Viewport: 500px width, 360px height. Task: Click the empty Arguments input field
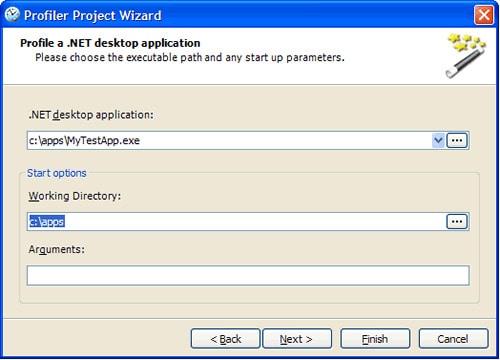[x=248, y=275]
